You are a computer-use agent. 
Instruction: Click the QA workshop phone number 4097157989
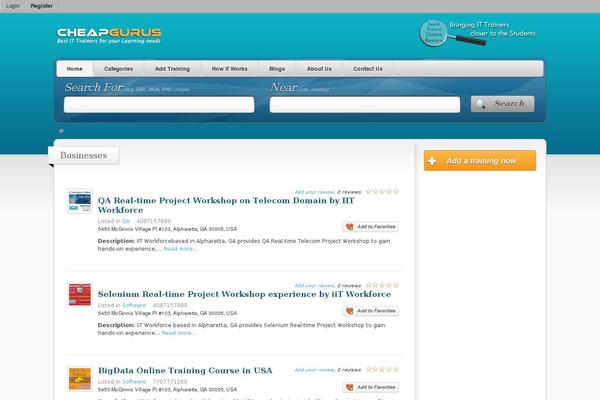[x=153, y=221]
